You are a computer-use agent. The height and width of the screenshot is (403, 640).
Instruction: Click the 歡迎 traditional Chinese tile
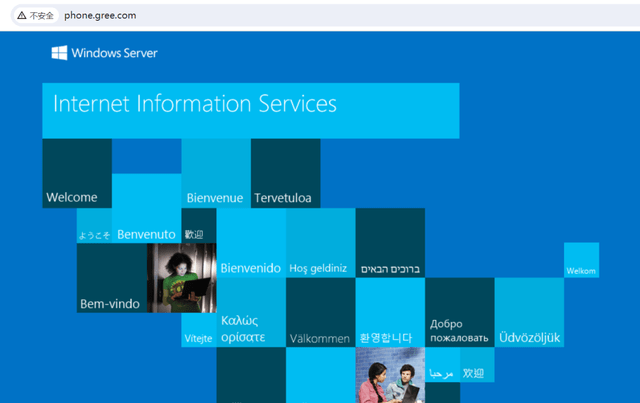coord(199,225)
